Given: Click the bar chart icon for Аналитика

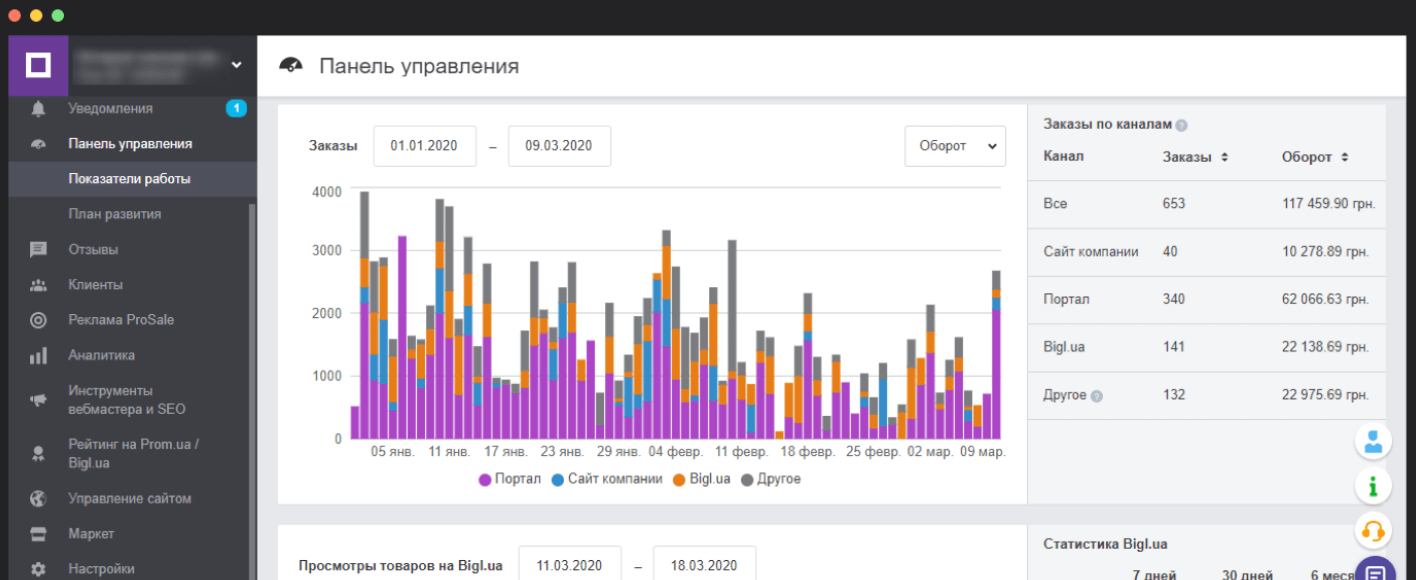Looking at the screenshot, I should [x=38, y=355].
